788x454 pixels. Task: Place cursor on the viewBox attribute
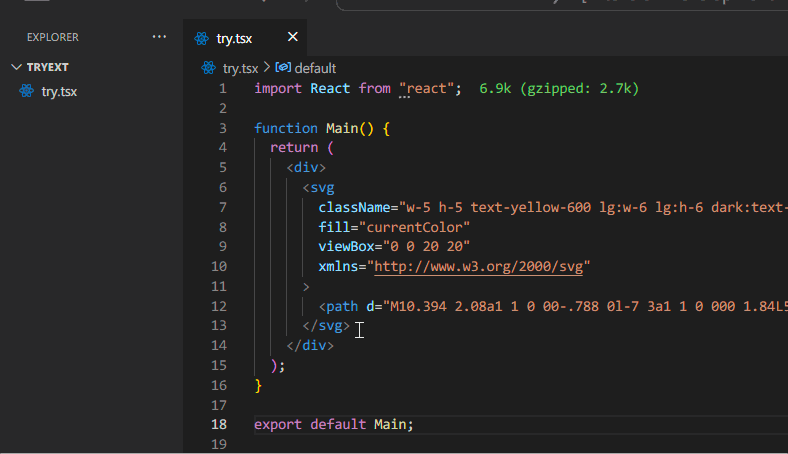(x=345, y=246)
